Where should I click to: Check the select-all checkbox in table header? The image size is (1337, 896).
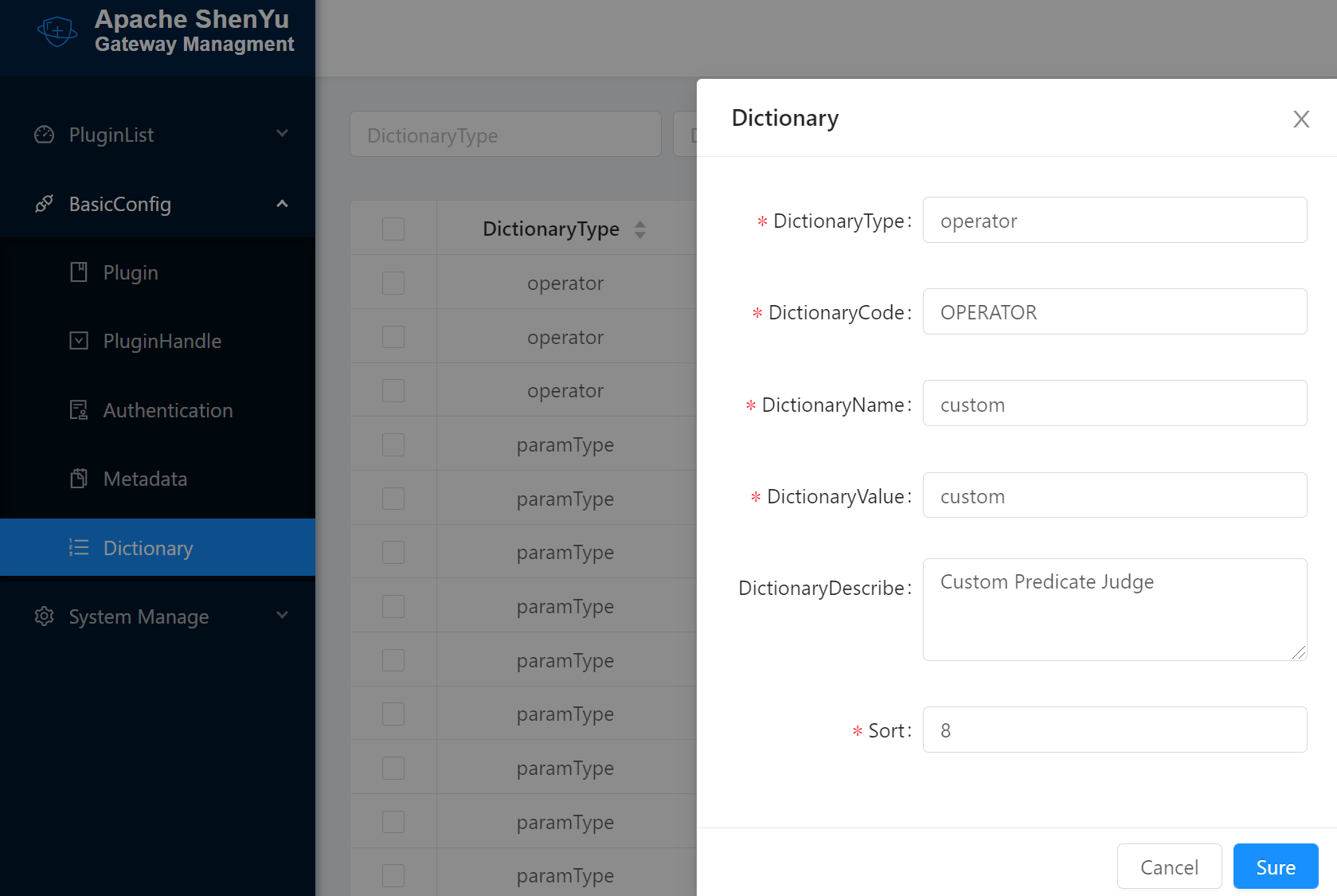pyautogui.click(x=393, y=228)
